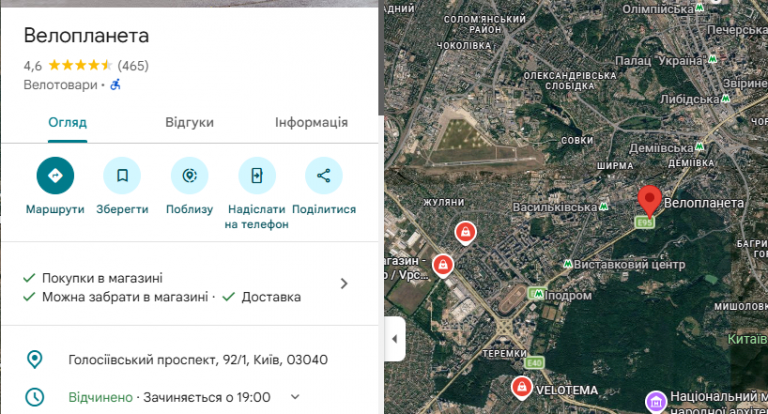The image size is (768, 414).
Task: Save the place with Зберегти icon
Action: (122, 175)
